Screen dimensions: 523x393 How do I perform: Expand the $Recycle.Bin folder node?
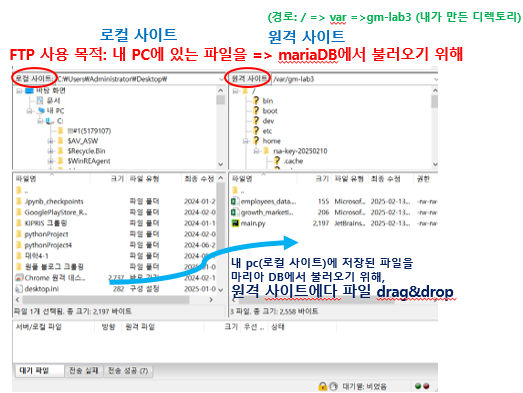tap(50, 151)
